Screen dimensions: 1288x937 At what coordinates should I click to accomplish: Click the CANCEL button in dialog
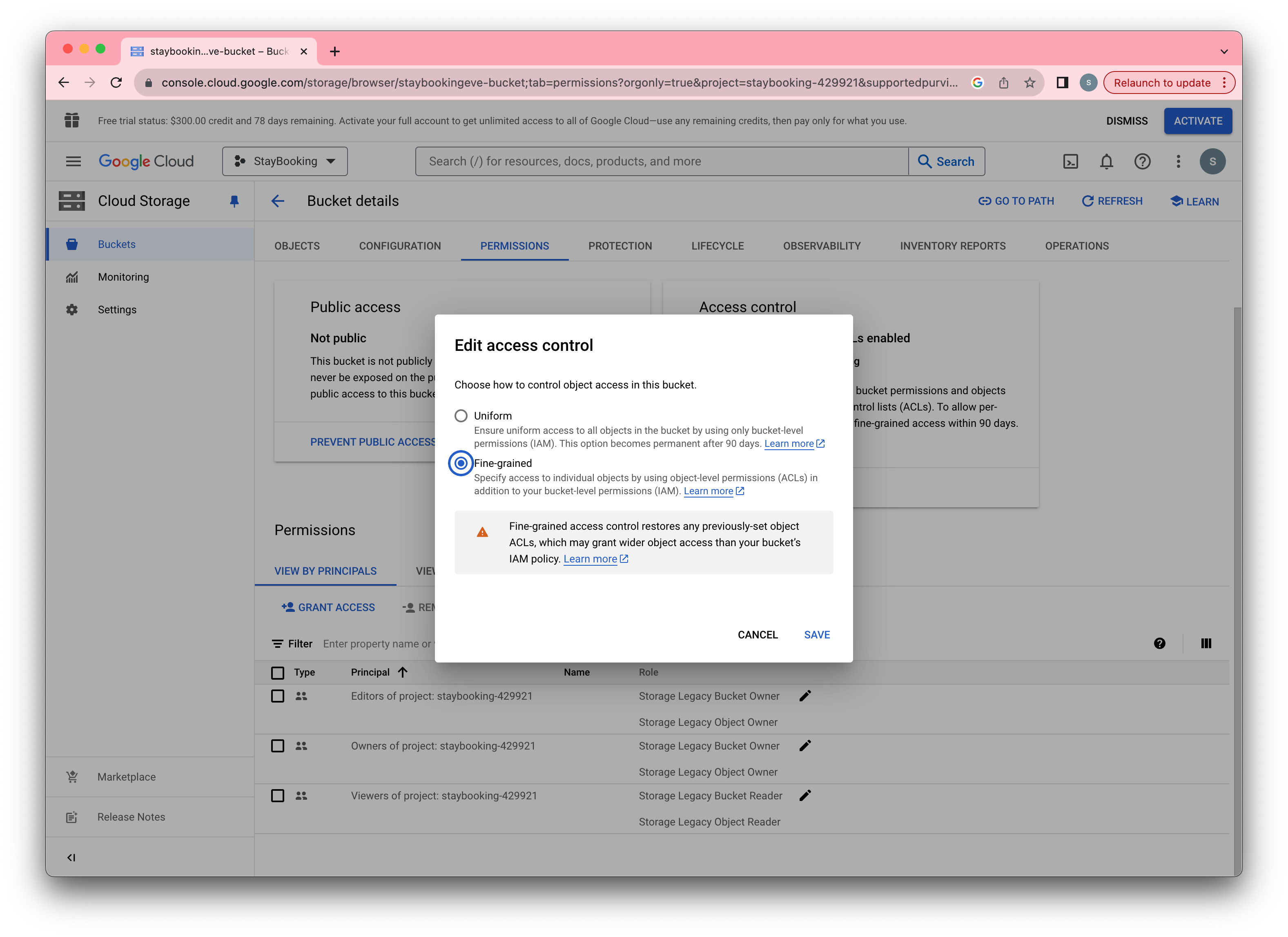[x=757, y=634]
